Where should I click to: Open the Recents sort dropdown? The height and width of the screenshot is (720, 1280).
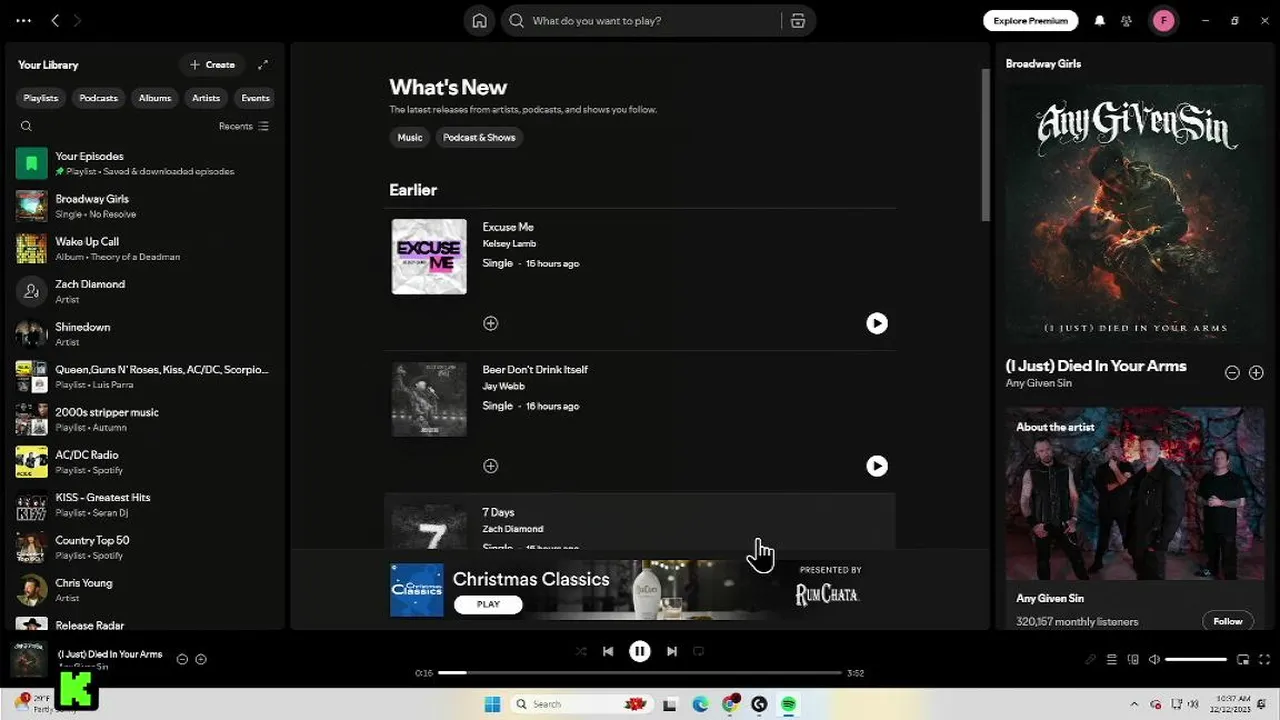[x=244, y=126]
